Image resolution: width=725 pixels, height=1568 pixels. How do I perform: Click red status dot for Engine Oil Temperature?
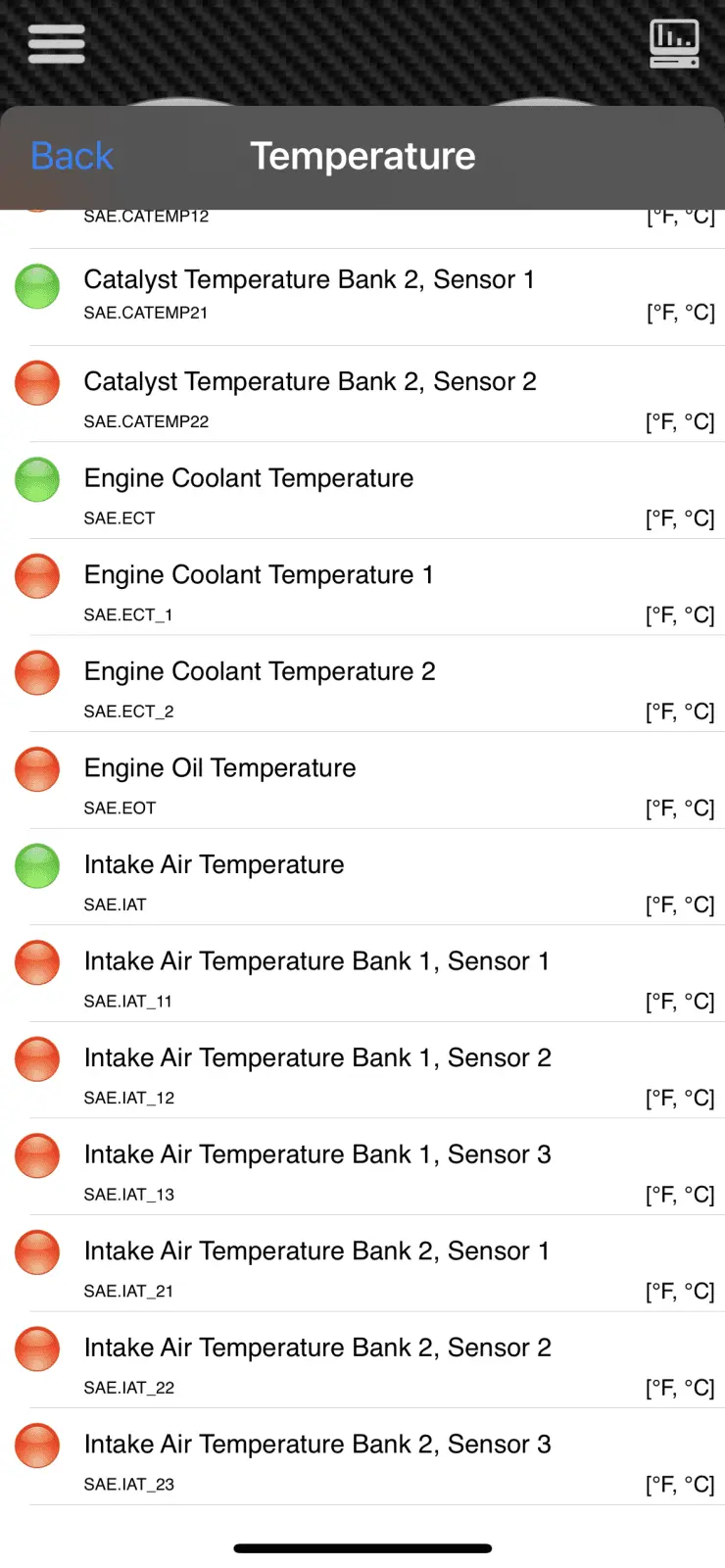37,769
